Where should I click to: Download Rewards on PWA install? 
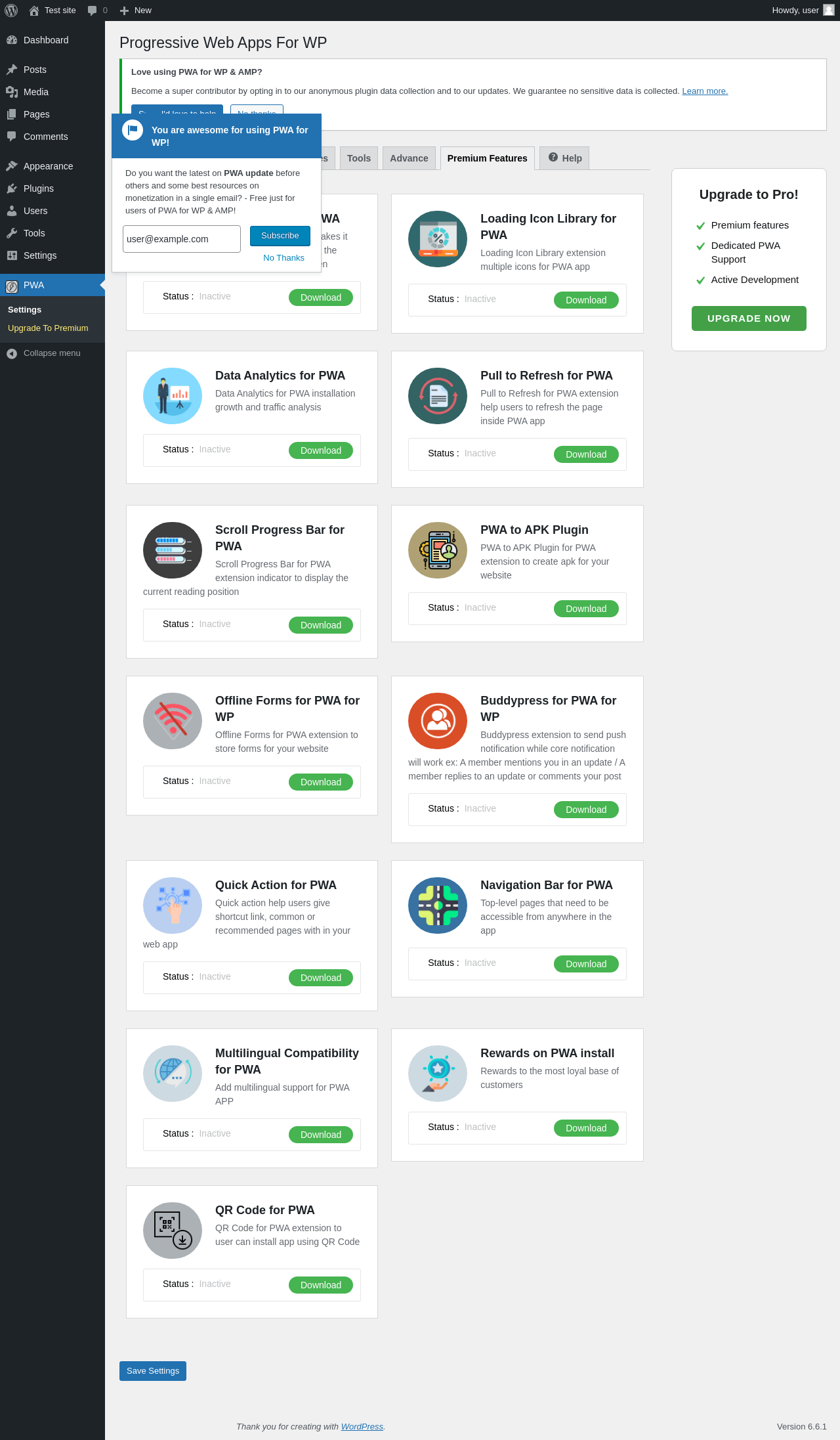[x=586, y=1128]
